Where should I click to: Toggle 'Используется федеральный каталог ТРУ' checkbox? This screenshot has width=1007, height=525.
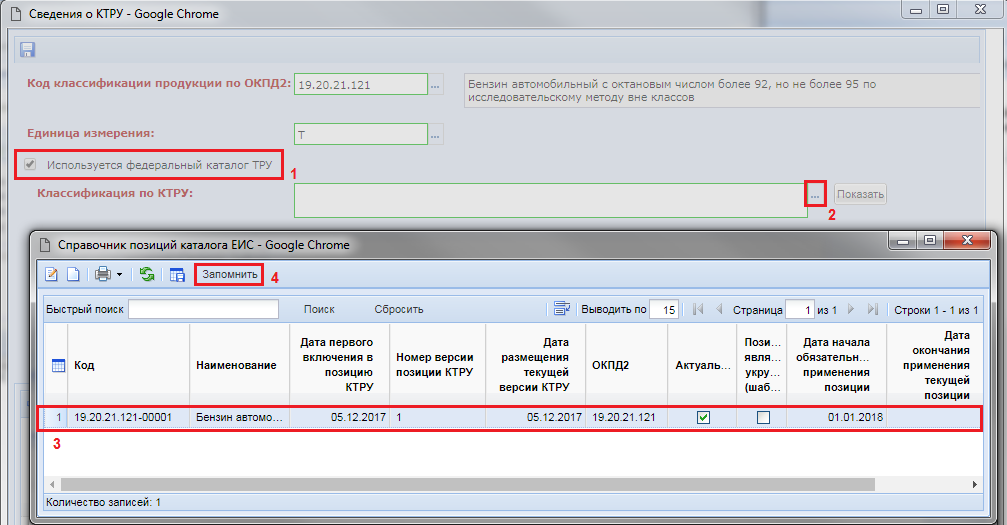[x=30, y=164]
